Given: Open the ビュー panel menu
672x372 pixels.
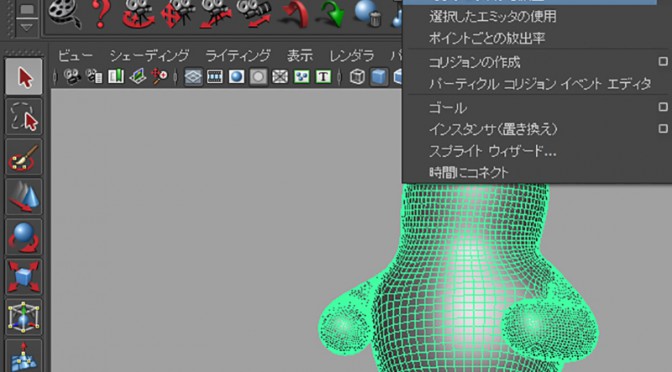Looking at the screenshot, I should (75, 55).
